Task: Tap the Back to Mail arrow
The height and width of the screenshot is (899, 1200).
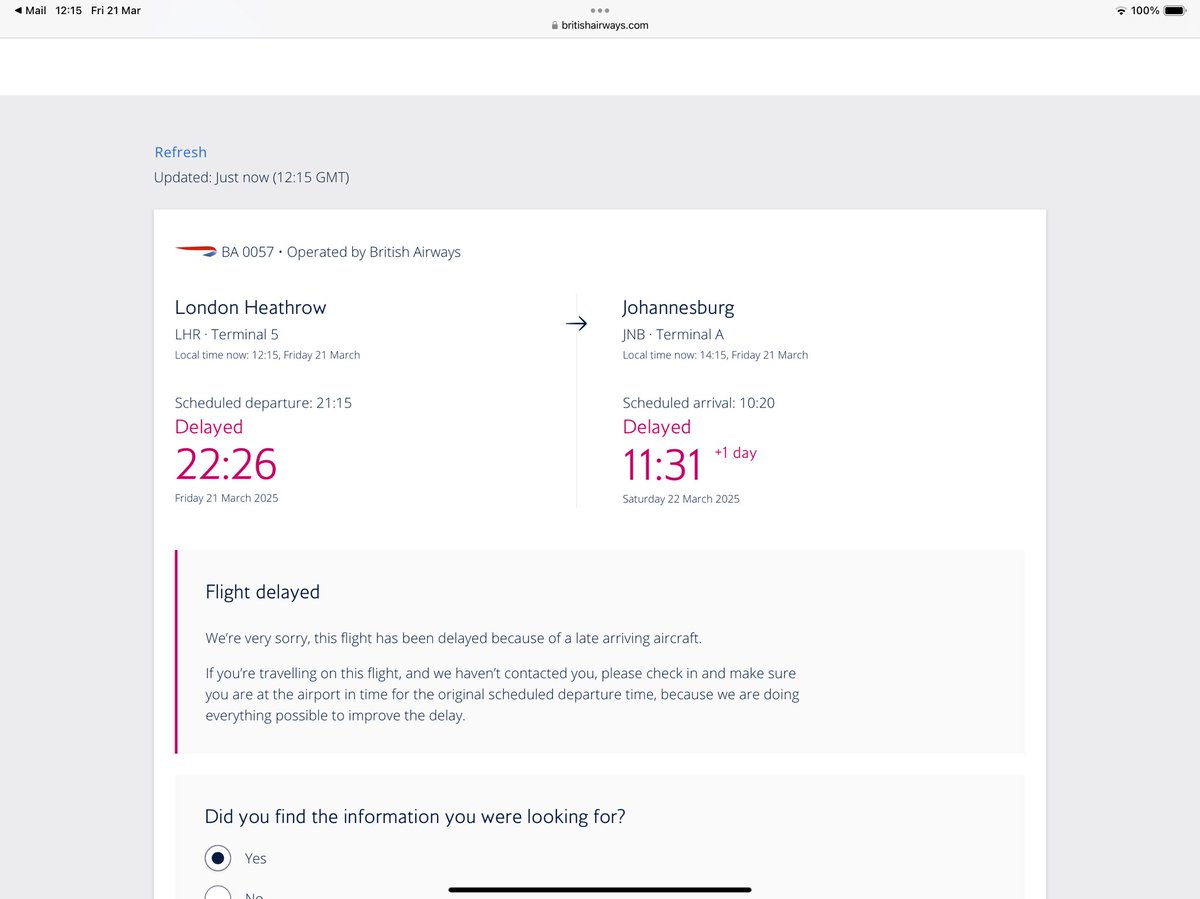Action: click(x=18, y=10)
